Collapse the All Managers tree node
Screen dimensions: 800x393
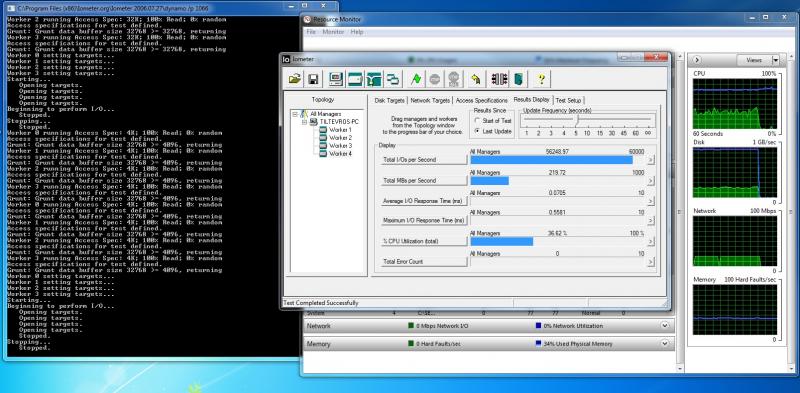tap(295, 114)
